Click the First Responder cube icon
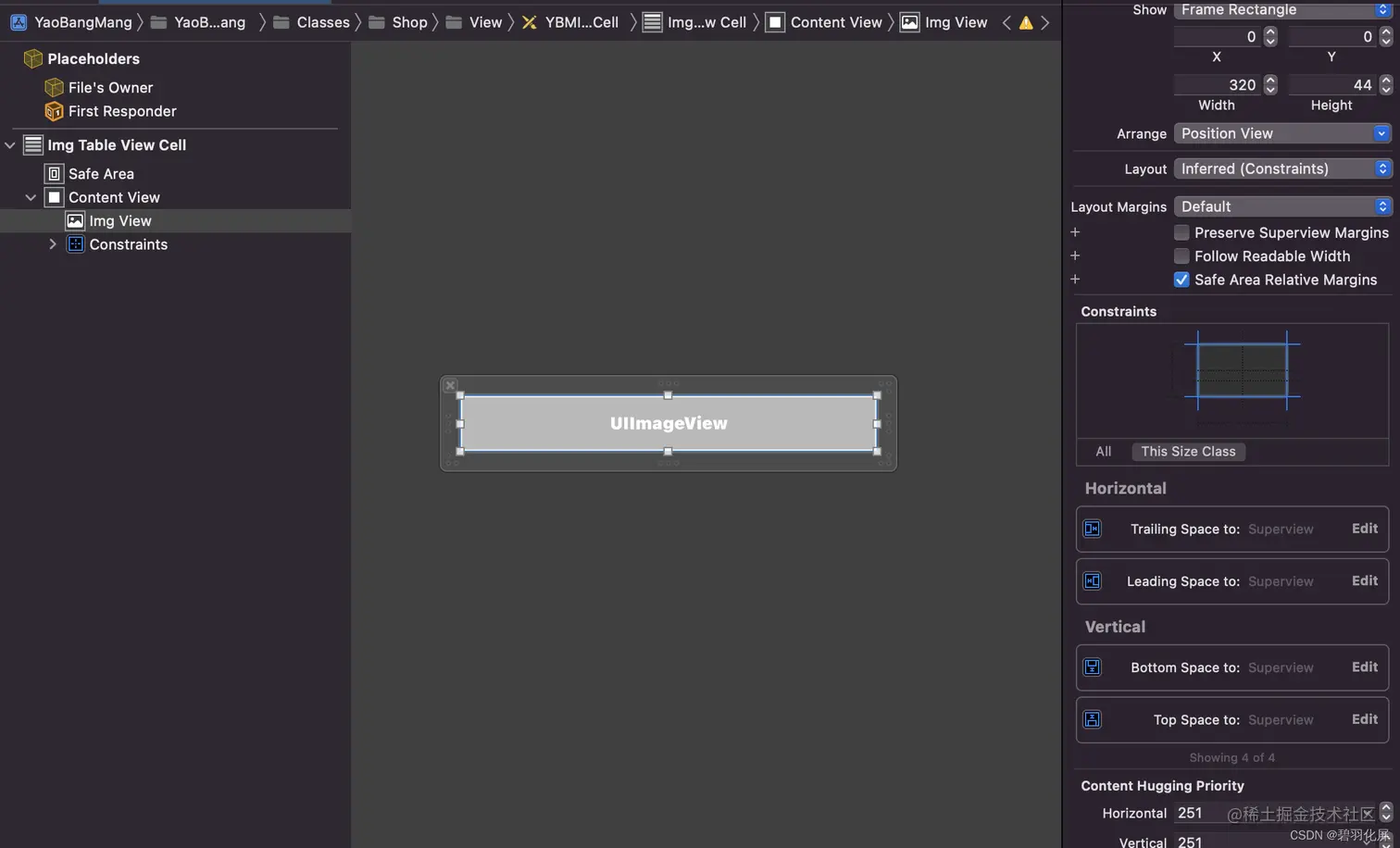1400x848 pixels. [54, 111]
